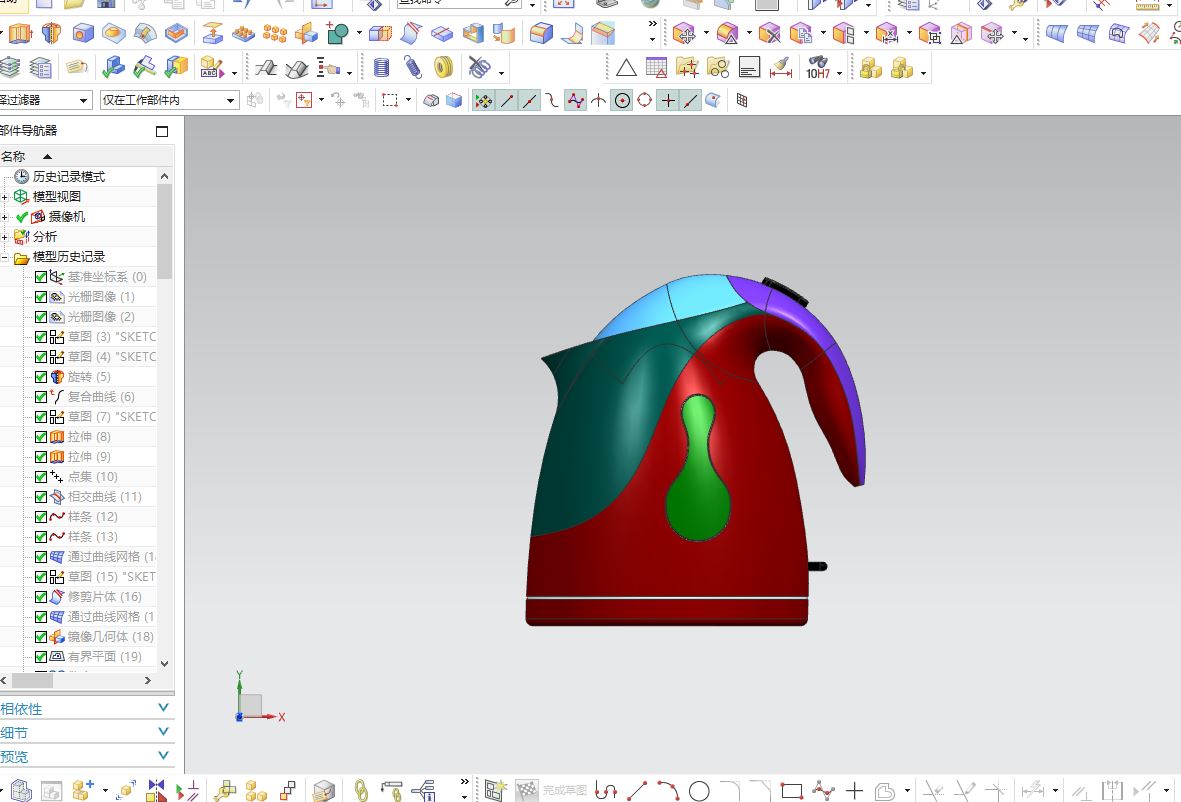Toggle the Enable Snap Point button
The image size is (1181, 802).
[x=484, y=100]
